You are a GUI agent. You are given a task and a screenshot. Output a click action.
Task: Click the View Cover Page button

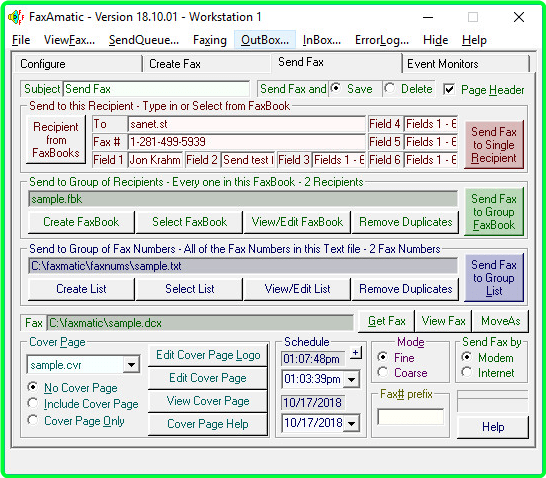click(208, 401)
